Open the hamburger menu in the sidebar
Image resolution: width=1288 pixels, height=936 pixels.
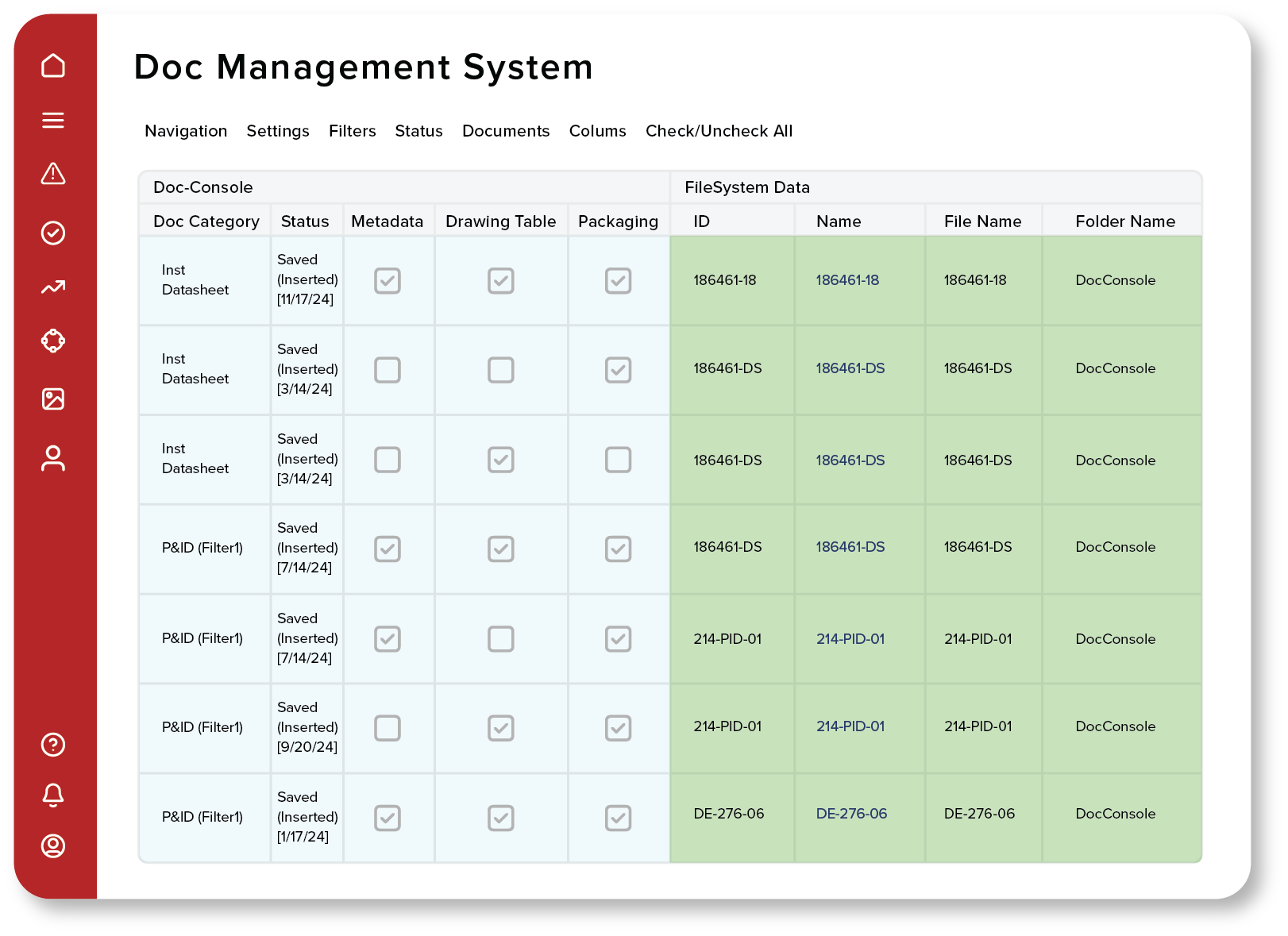point(53,120)
